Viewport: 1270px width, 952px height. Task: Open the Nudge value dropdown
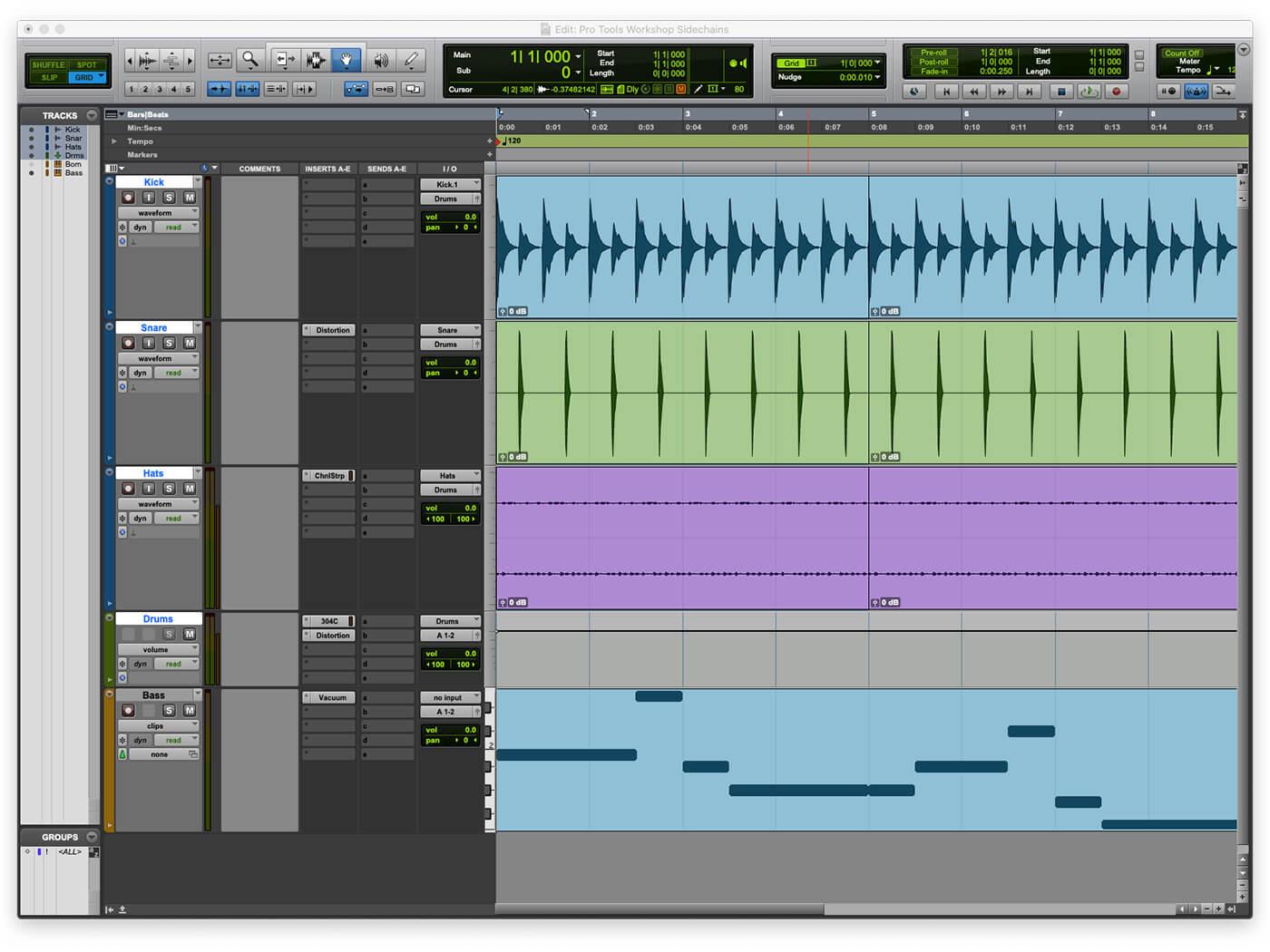[x=877, y=77]
